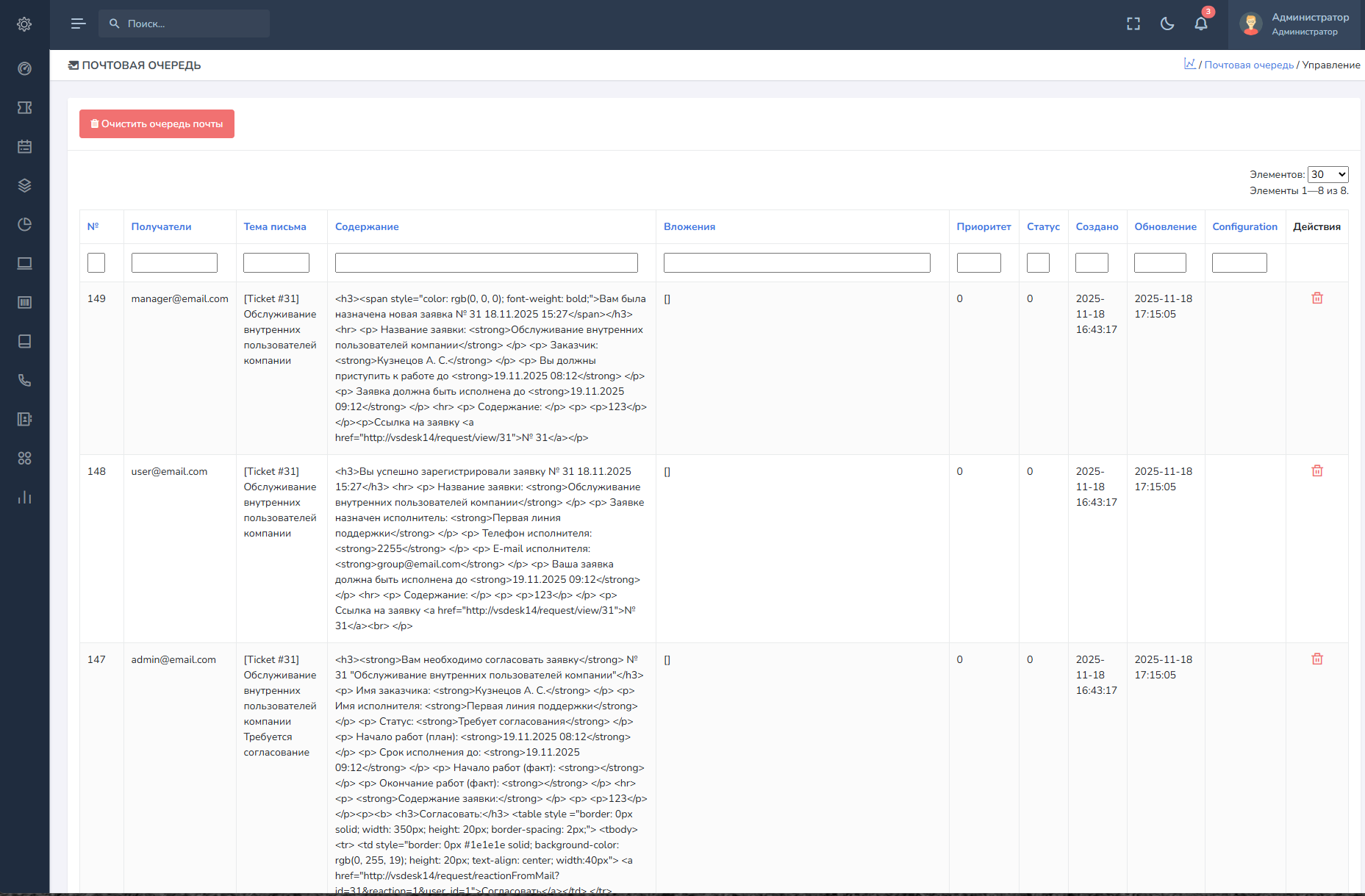This screenshot has width=1365, height=896.
Task: Toggle the sidebar hamburger menu
Action: (78, 24)
